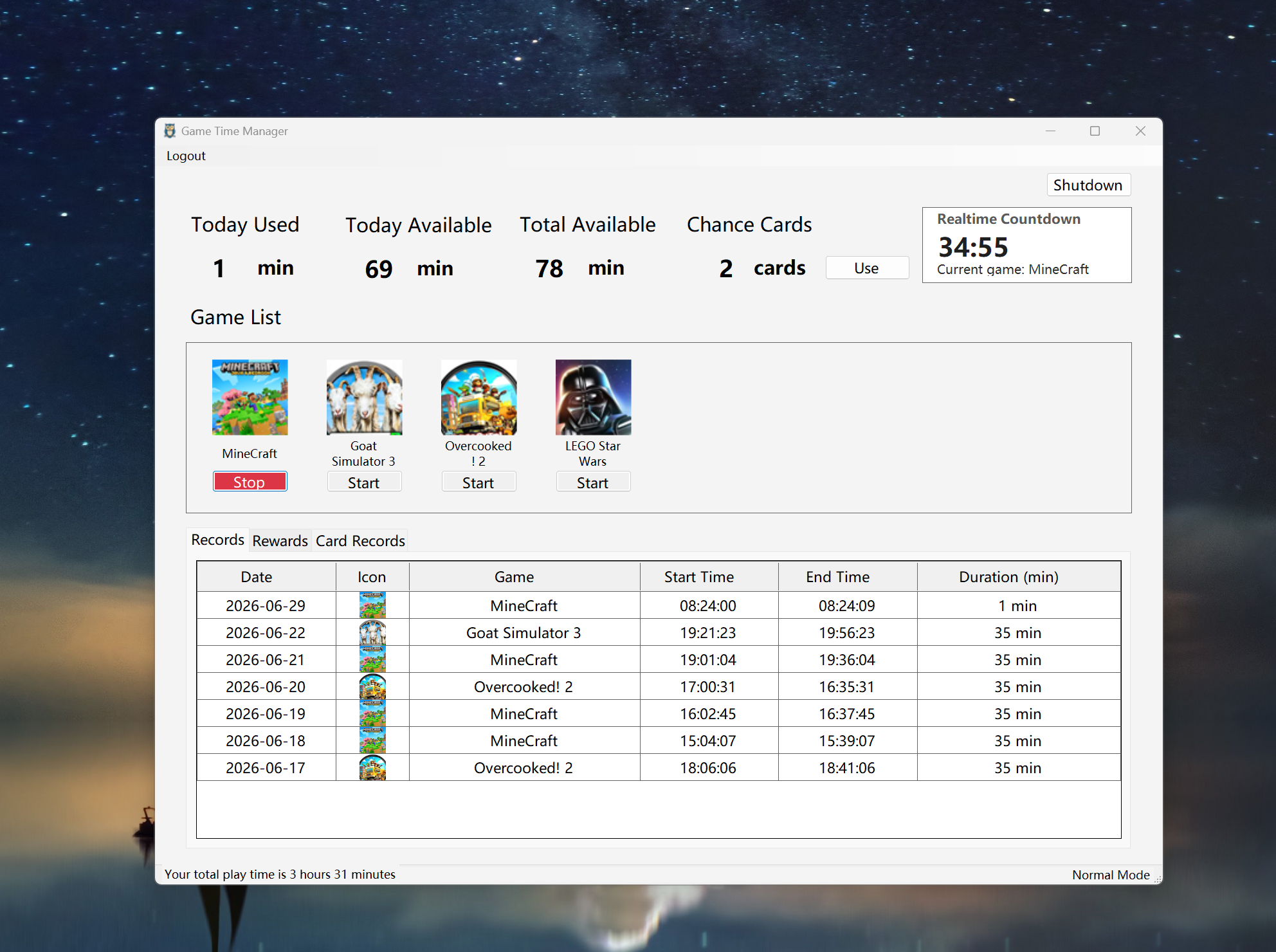Screen dimensions: 1276x952
Task: Click the Overcooked icon in the 2026-06-17 row
Action: [x=372, y=767]
